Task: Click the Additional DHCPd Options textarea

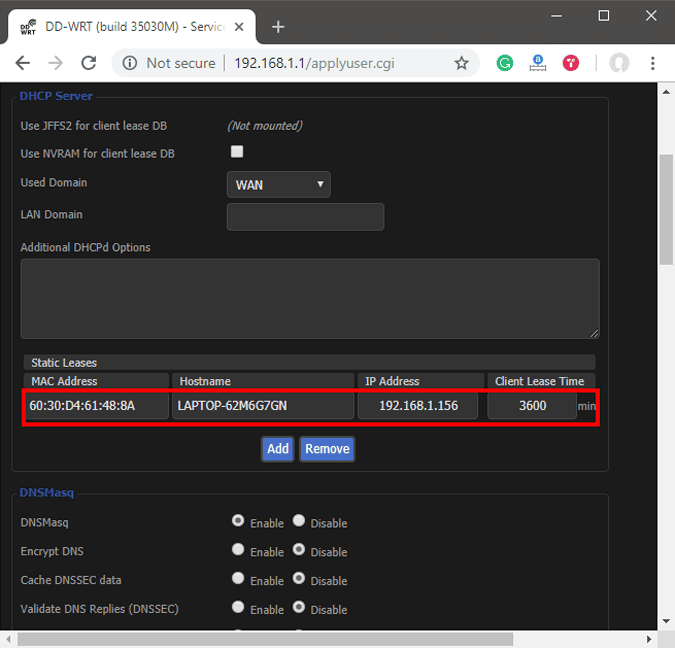Action: (x=310, y=298)
